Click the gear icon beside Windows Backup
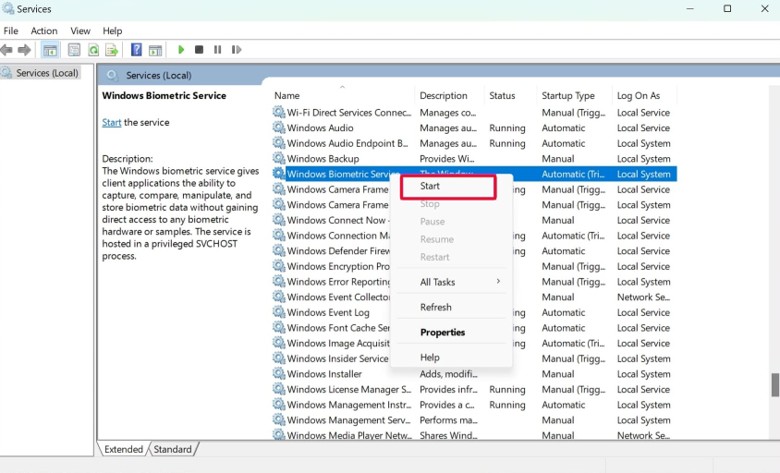 tap(279, 158)
